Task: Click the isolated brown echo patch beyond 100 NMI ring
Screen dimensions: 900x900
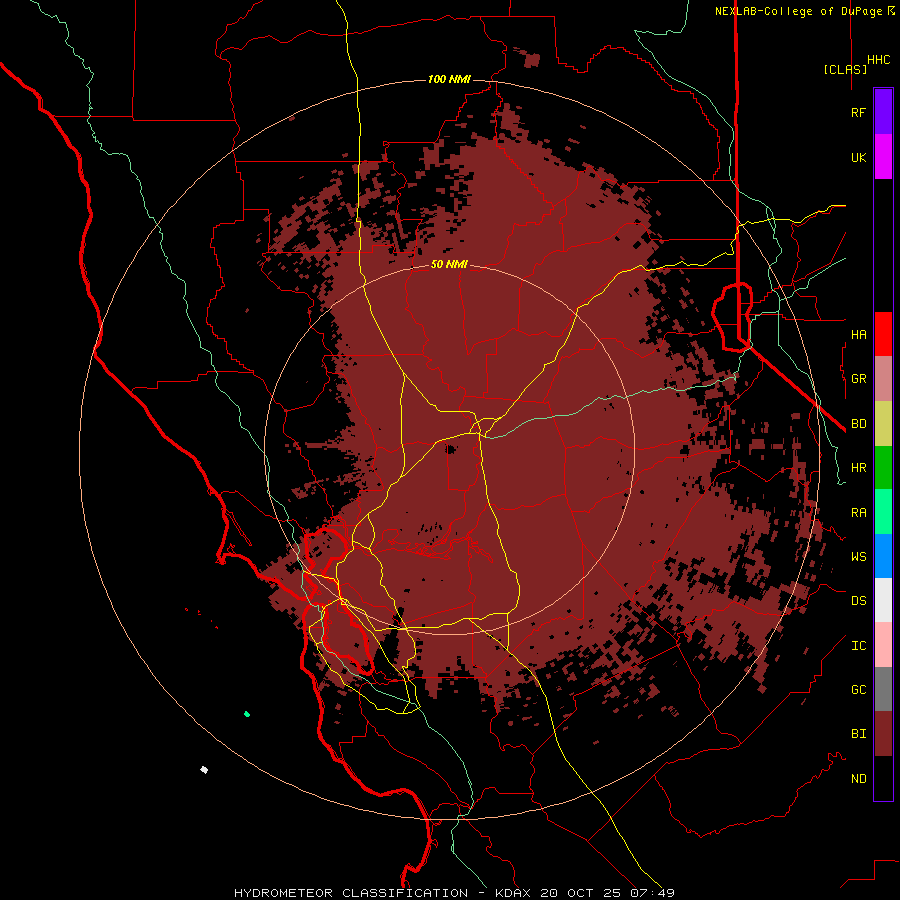Action: click(532, 60)
